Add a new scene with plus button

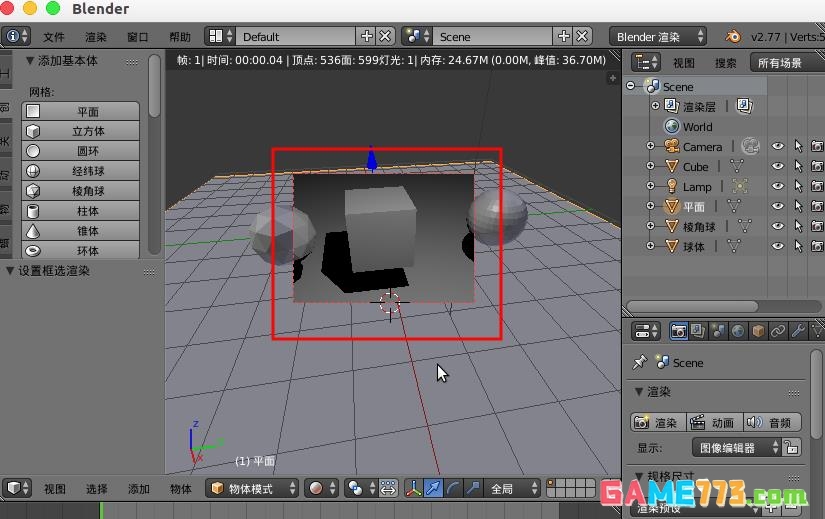[564, 36]
